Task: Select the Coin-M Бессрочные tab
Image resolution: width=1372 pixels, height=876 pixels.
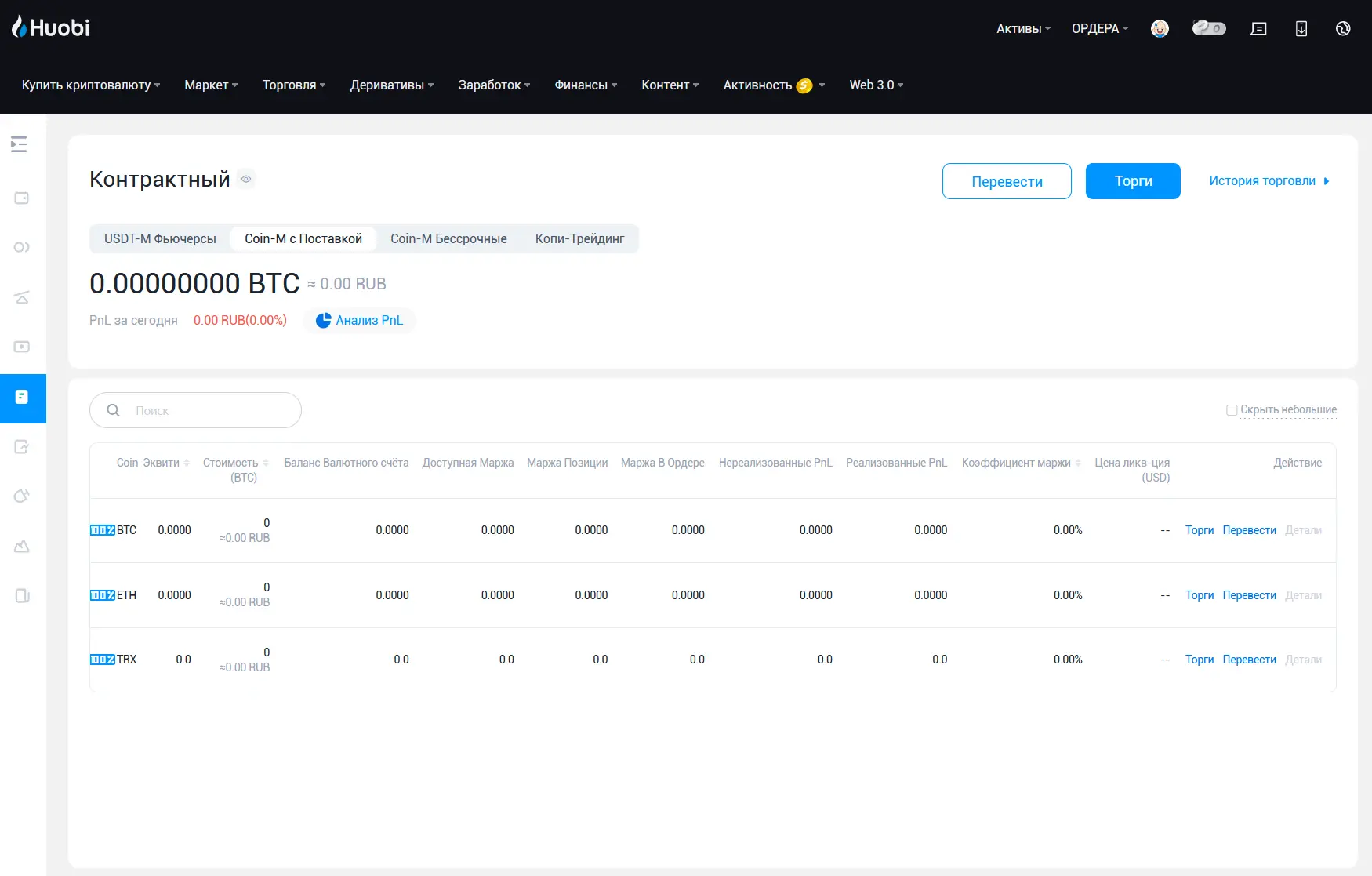Action: 448,238
